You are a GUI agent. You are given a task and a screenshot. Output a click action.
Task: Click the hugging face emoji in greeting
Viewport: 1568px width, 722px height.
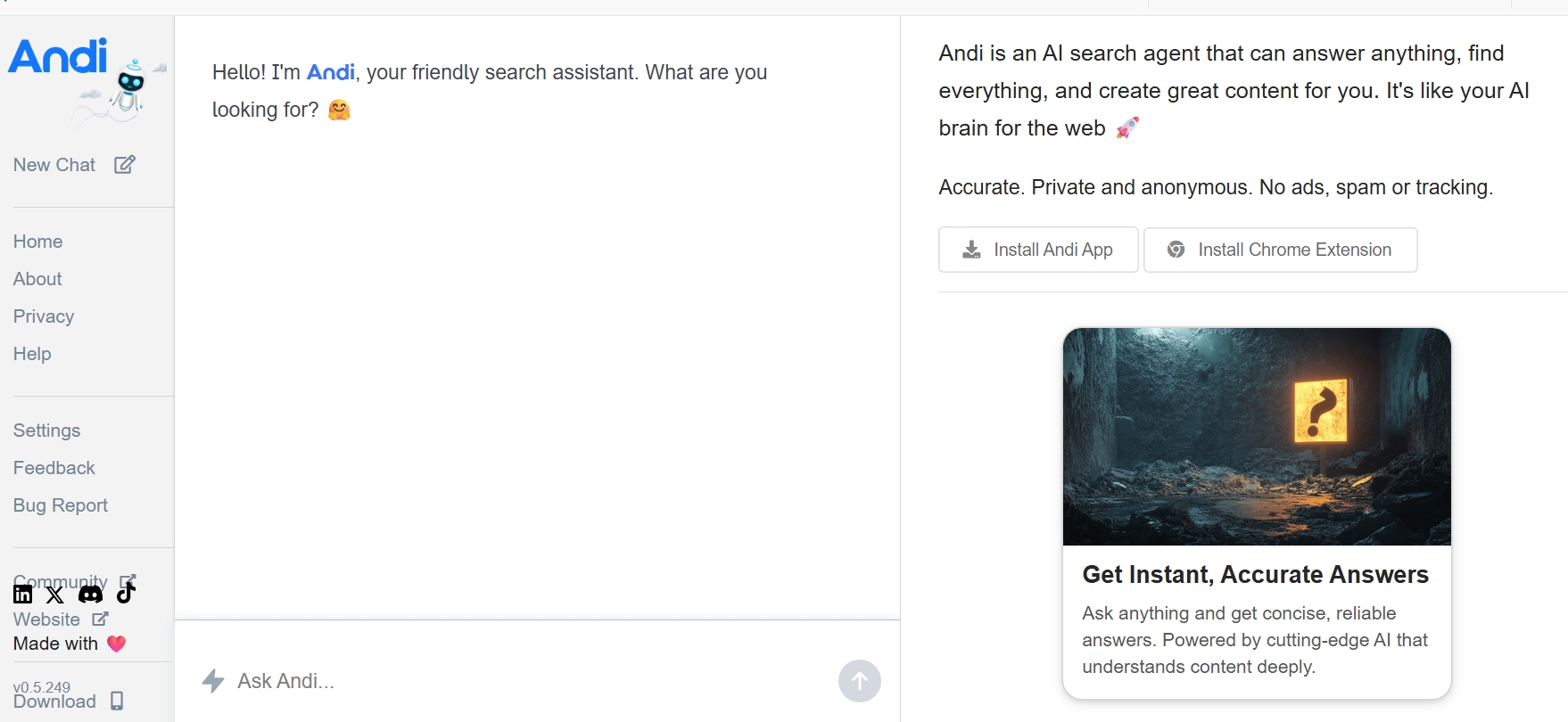(339, 110)
